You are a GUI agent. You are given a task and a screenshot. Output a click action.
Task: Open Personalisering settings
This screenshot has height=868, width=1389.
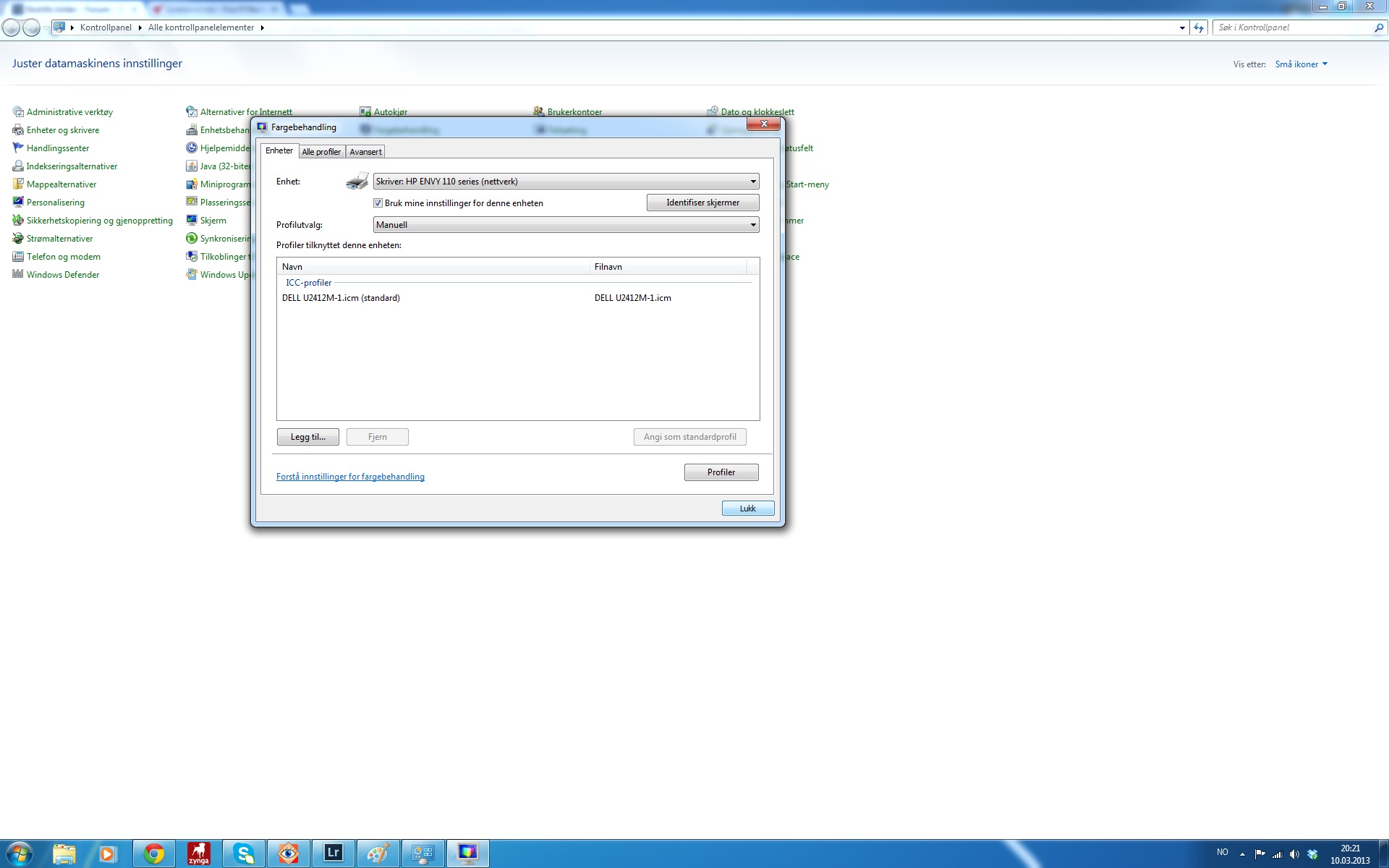tap(48, 203)
